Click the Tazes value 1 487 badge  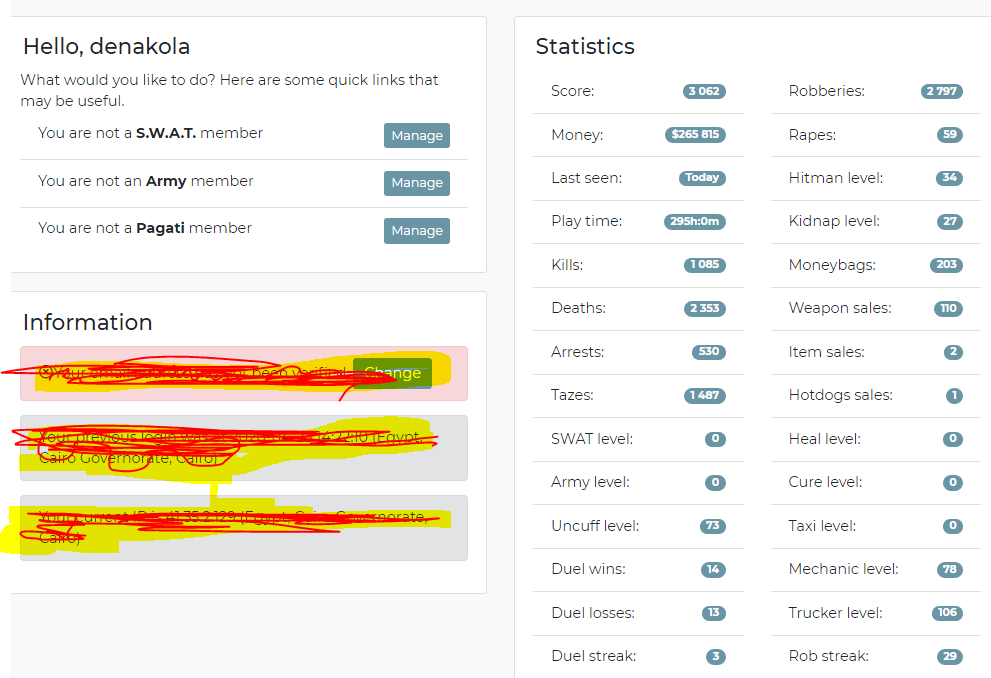705,395
